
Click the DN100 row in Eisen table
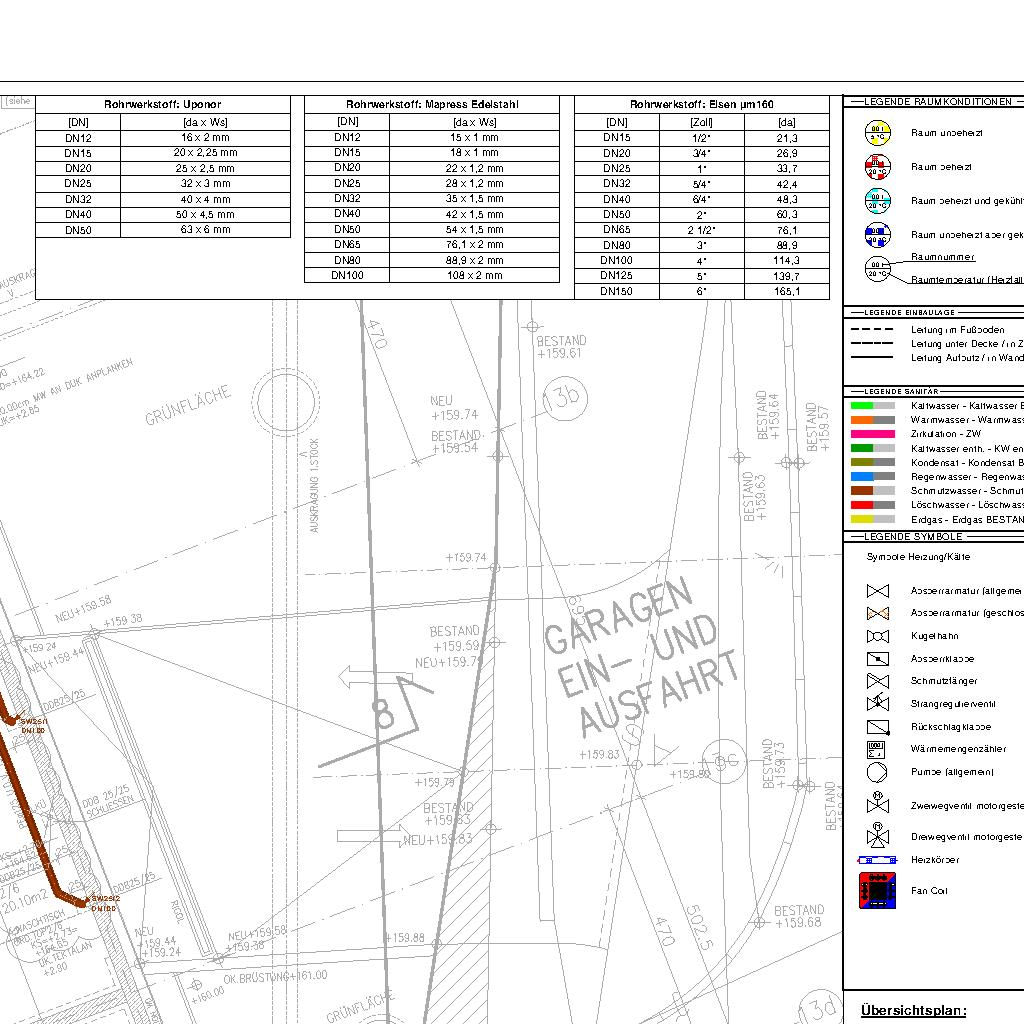point(702,260)
